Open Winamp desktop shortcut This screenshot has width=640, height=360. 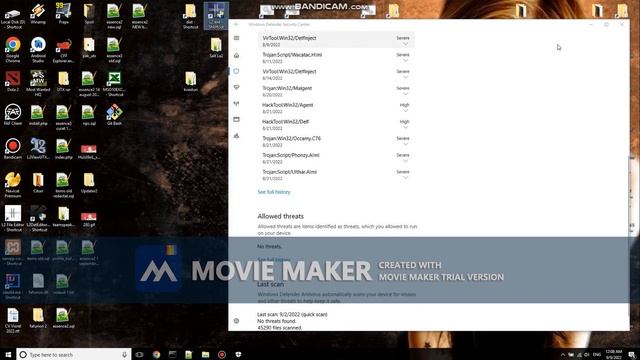(38, 13)
